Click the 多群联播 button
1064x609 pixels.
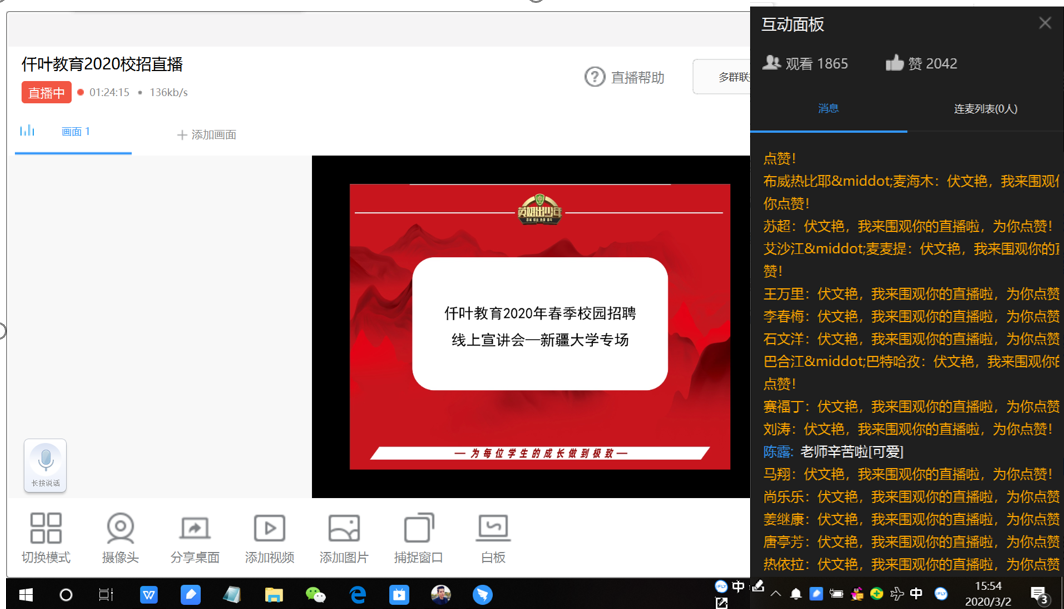[721, 77]
